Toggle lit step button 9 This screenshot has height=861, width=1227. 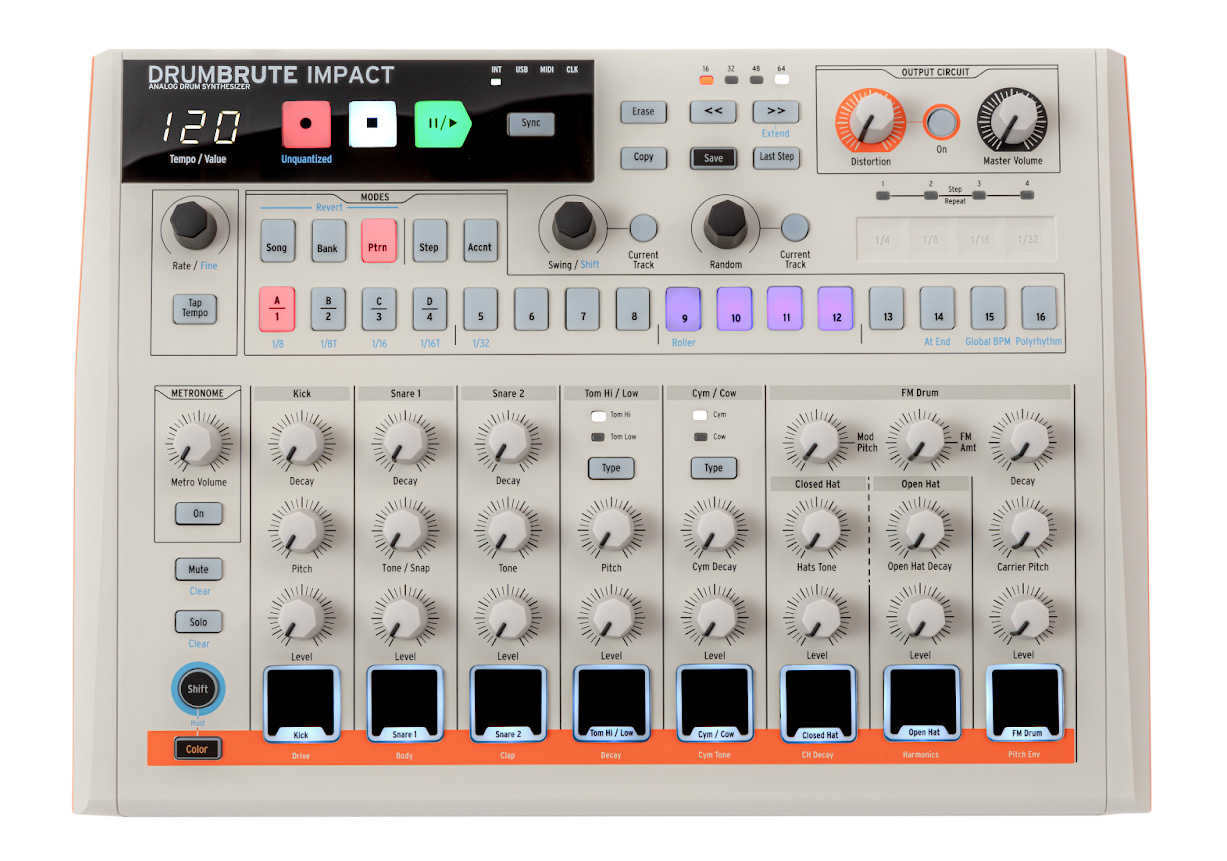click(684, 309)
